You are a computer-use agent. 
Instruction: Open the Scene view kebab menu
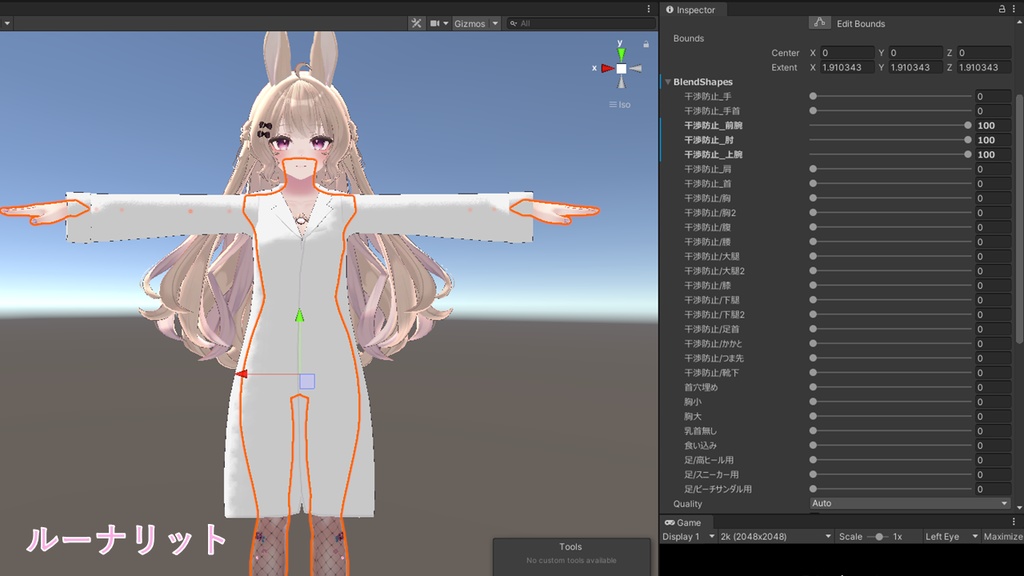tap(648, 9)
